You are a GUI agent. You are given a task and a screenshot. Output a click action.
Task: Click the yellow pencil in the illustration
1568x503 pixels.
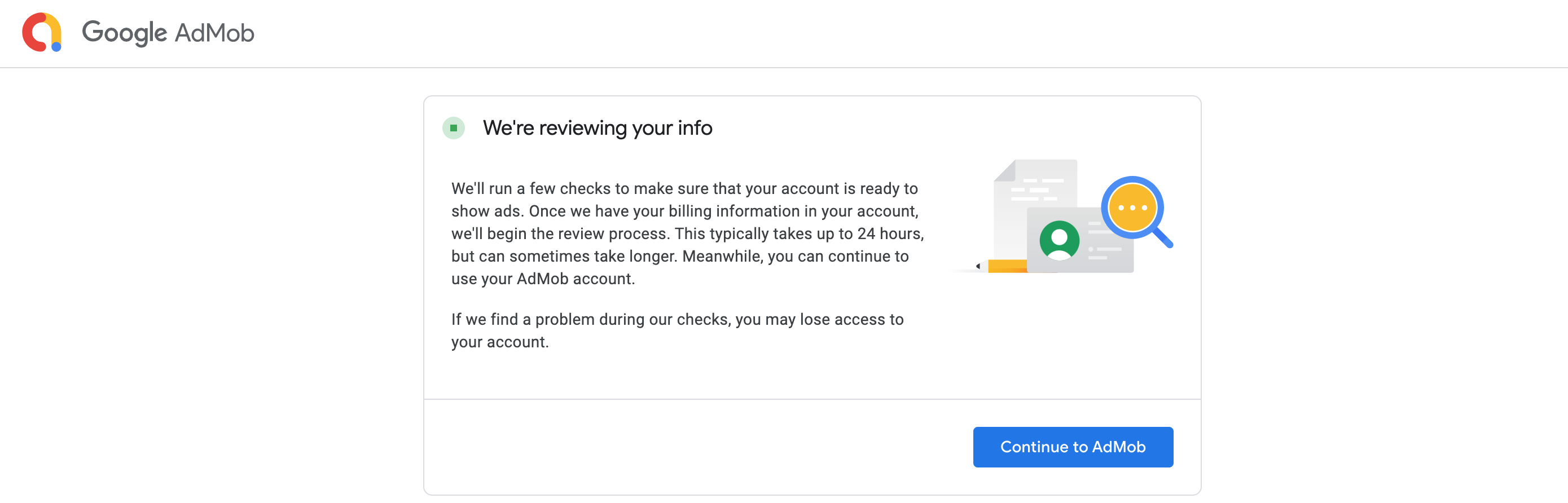pos(1004,266)
